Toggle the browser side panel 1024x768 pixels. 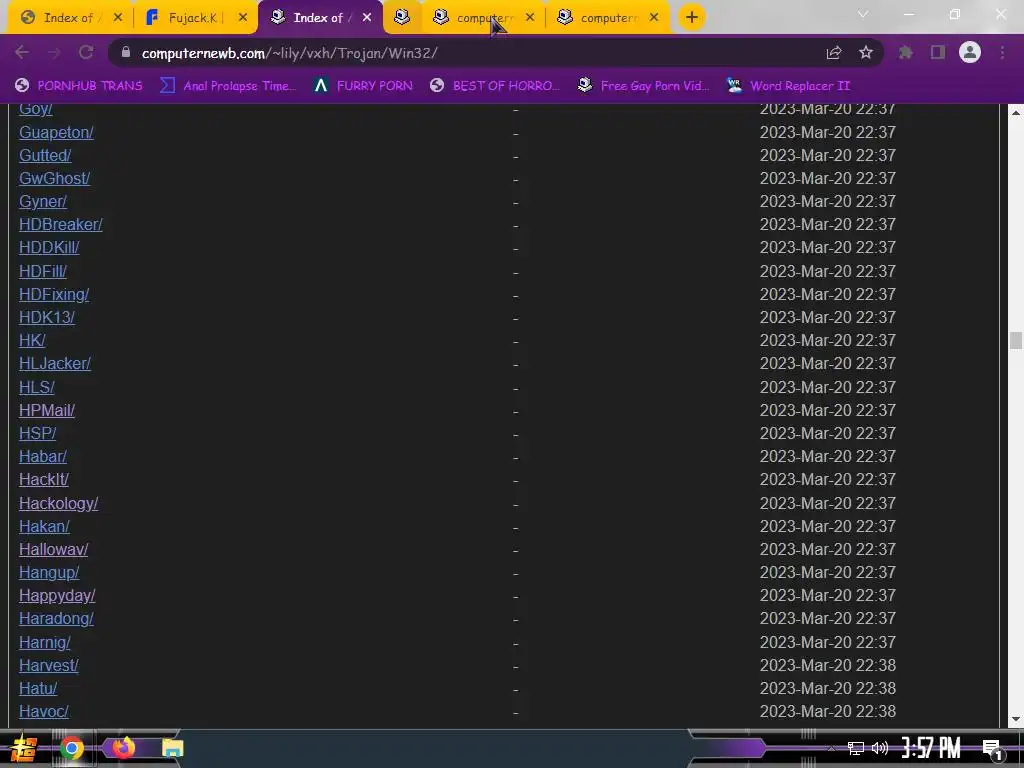938,52
